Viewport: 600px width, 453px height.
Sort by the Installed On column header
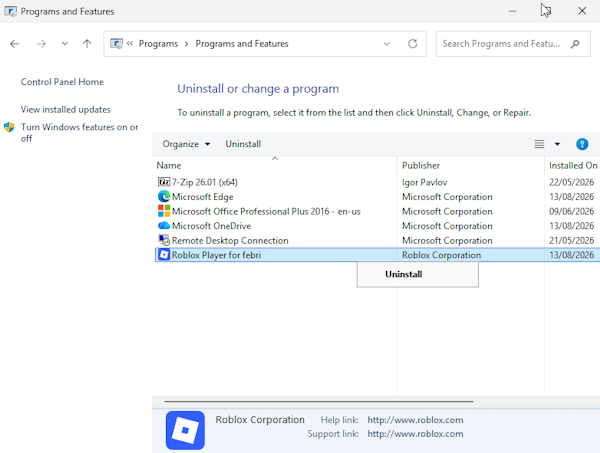click(x=573, y=166)
